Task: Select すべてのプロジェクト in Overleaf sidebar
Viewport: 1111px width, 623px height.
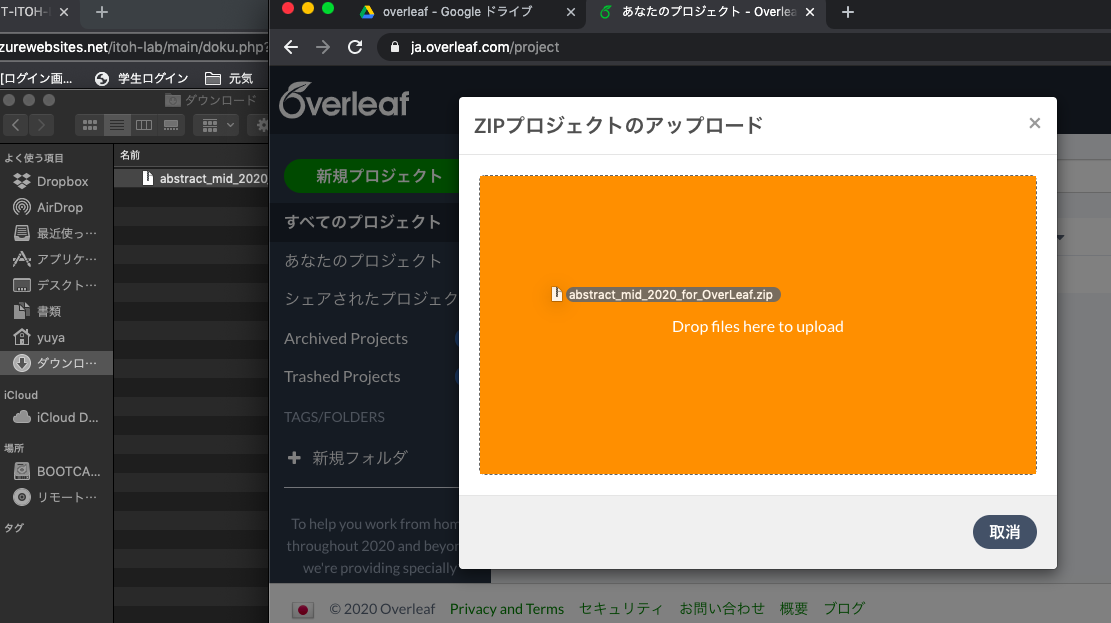Action: (363, 222)
